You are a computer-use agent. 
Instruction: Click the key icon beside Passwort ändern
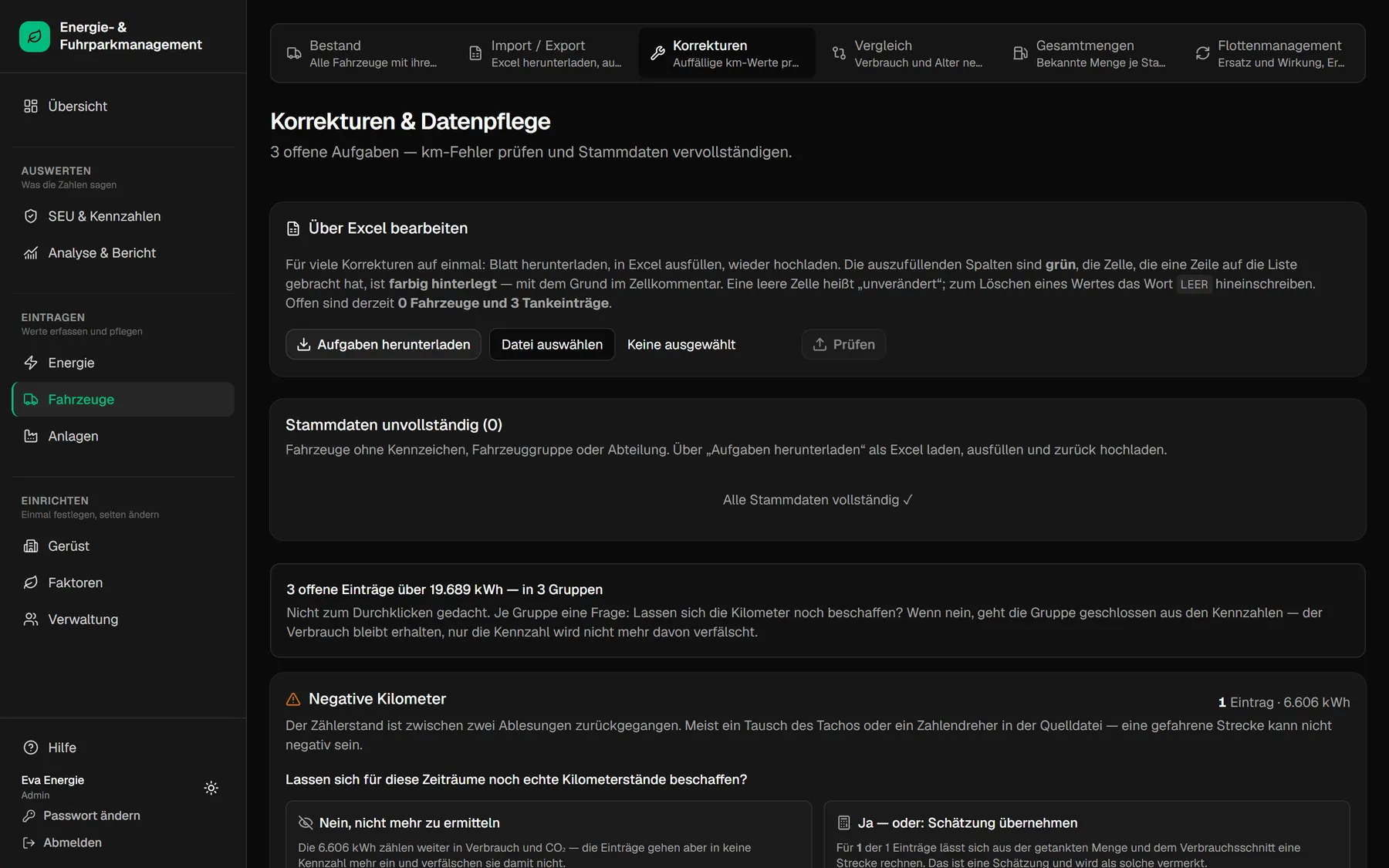pos(29,816)
